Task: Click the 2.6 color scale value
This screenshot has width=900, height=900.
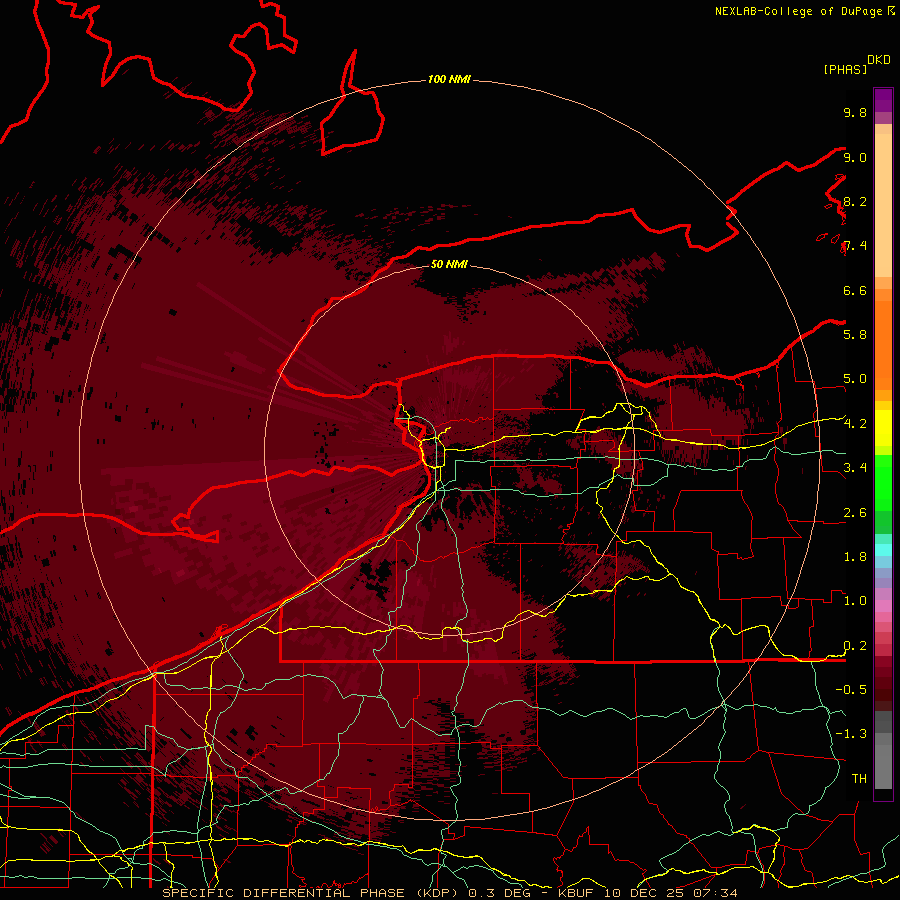Action: point(855,513)
